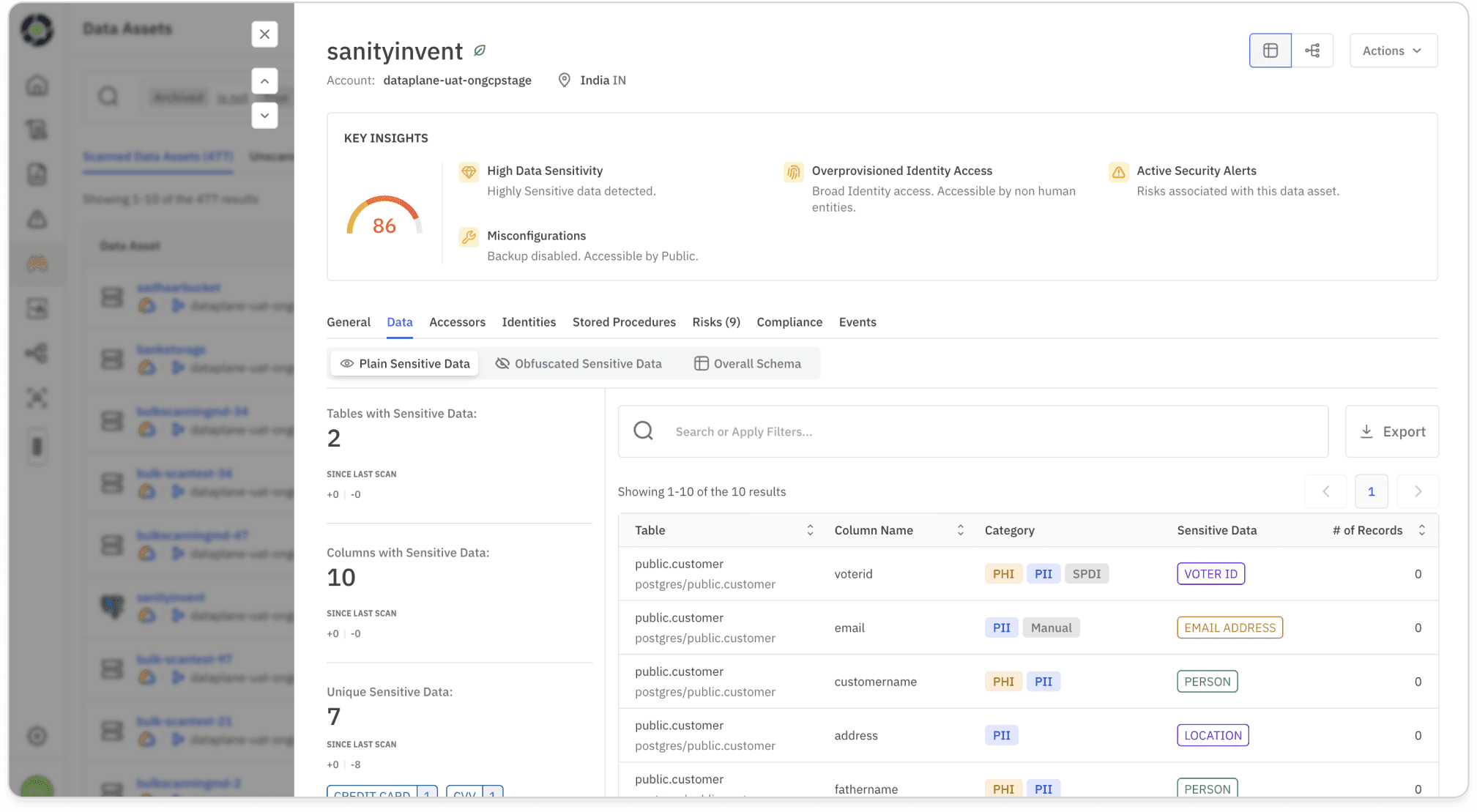This screenshot has height=812, width=1477.
Task: Click the search magnifier icon in filters
Action: pyautogui.click(x=643, y=431)
